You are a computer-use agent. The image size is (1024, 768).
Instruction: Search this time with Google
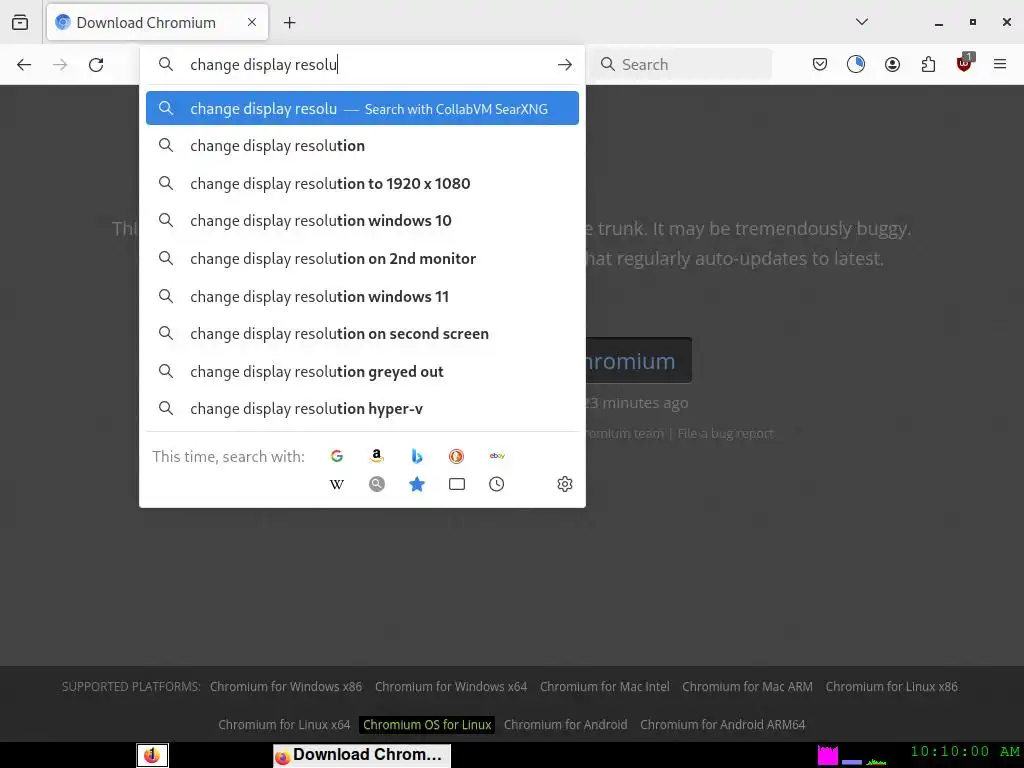337,456
